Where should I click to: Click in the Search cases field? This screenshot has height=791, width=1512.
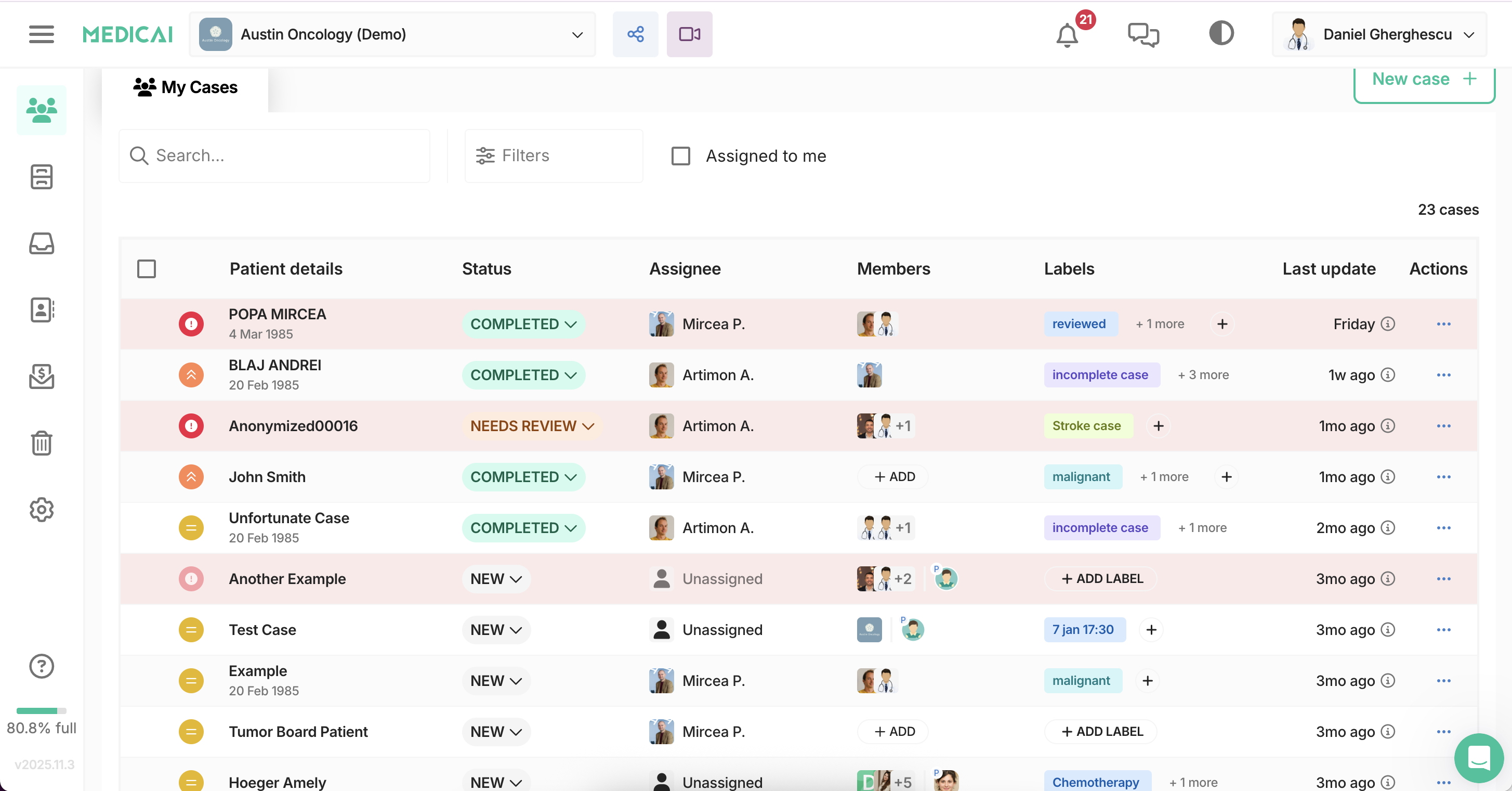coord(274,155)
